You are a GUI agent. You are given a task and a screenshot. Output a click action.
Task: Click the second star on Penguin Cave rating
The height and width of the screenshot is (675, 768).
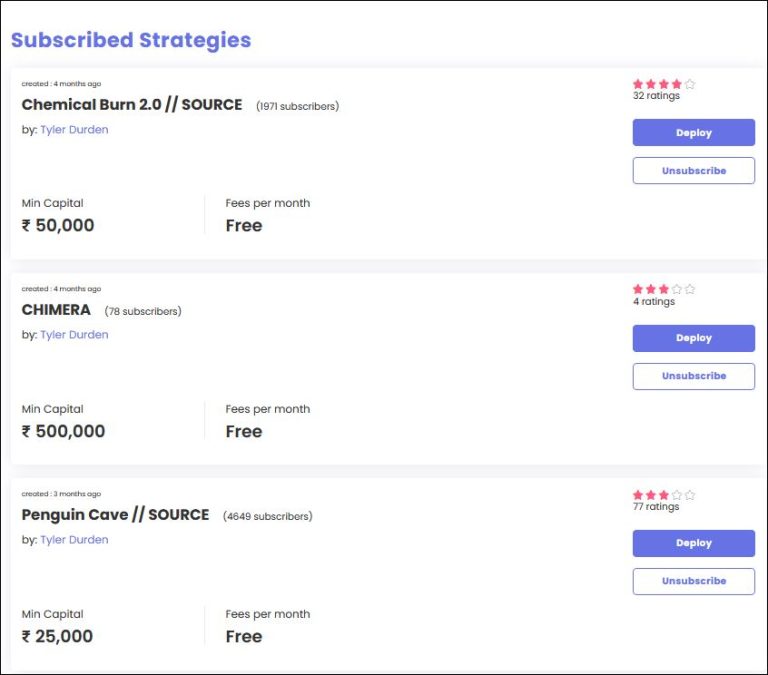(651, 495)
